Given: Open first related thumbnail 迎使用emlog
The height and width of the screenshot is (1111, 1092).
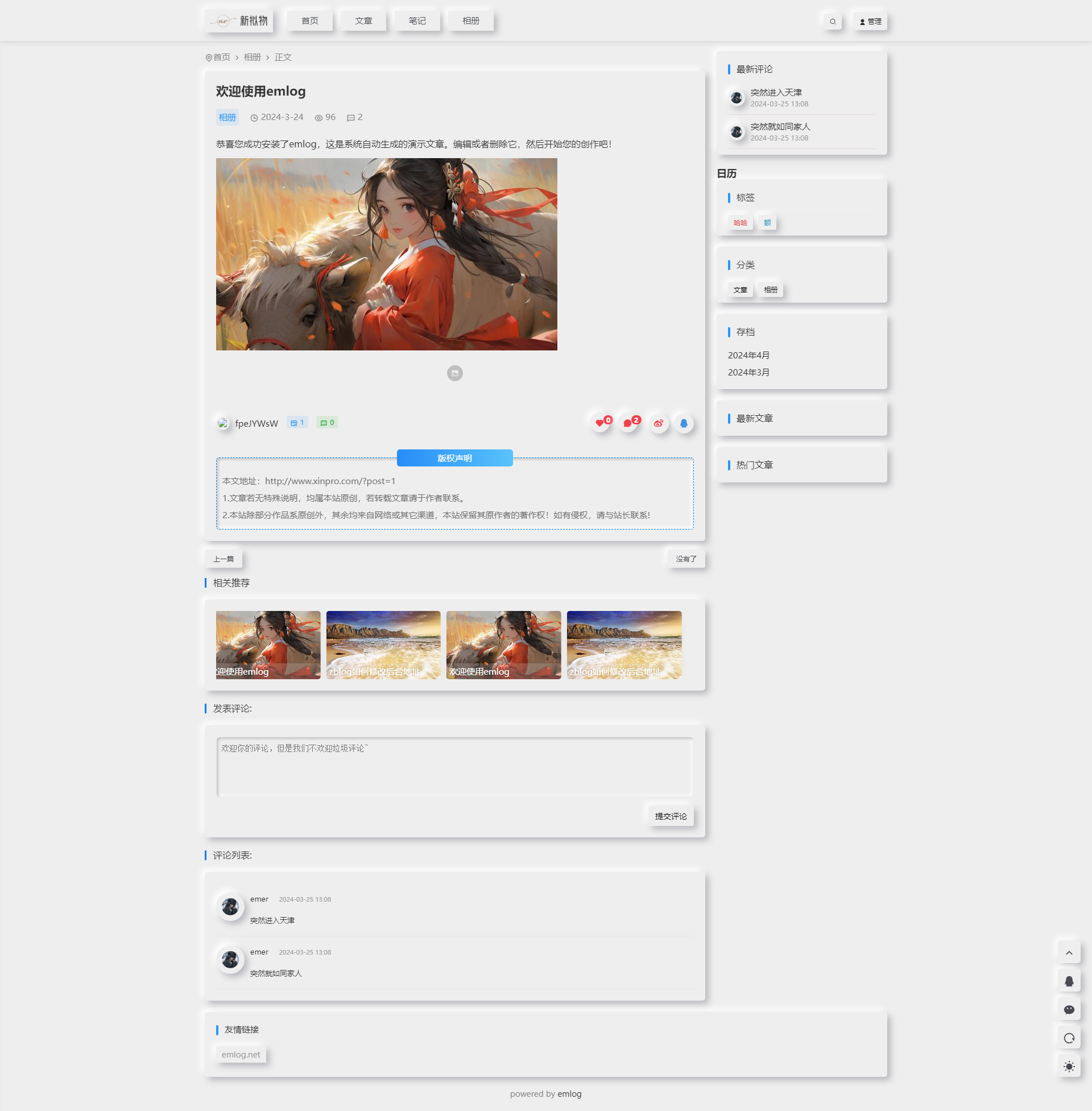Looking at the screenshot, I should (x=268, y=645).
